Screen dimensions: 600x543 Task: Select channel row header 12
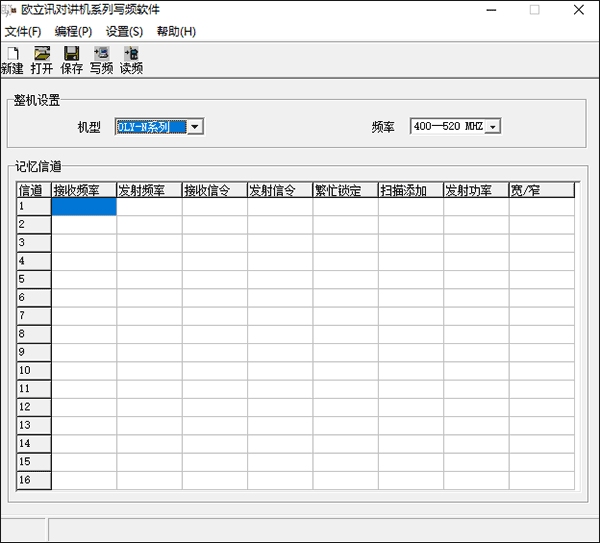34,408
